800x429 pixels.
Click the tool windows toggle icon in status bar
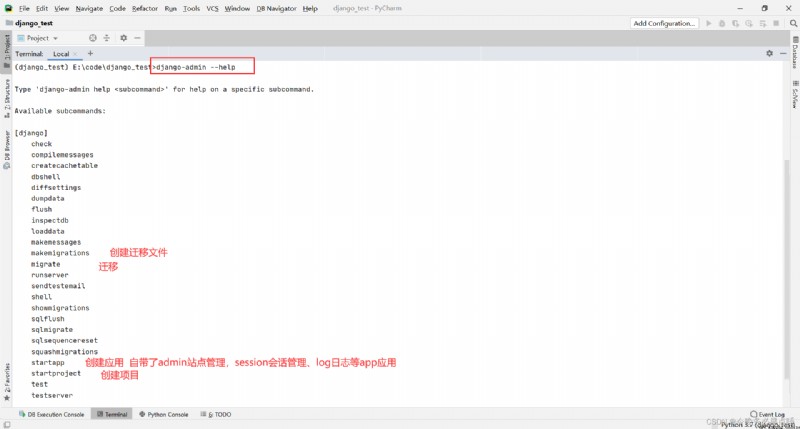click(x=6, y=424)
